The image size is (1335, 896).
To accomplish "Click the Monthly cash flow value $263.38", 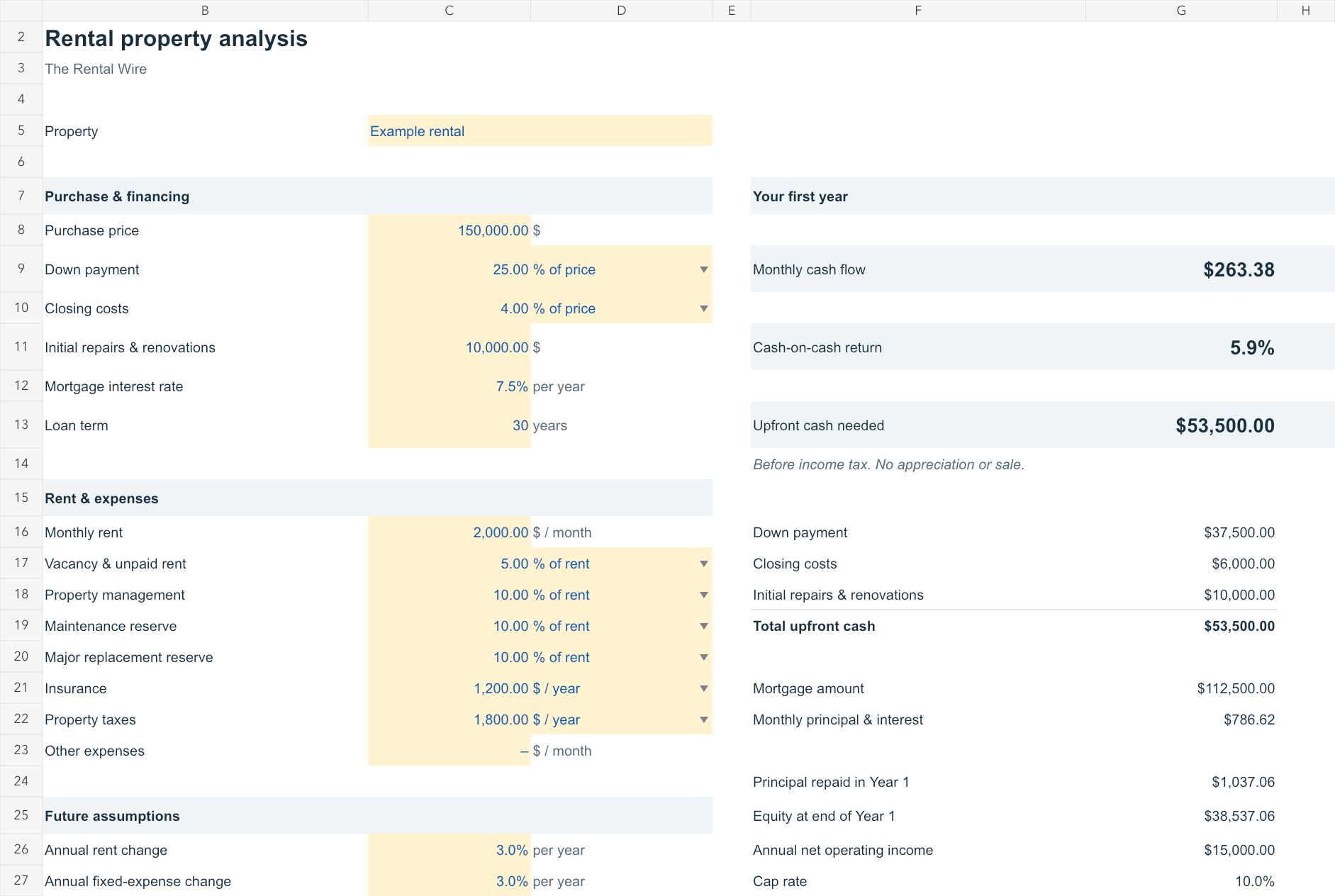I will tap(1239, 269).
